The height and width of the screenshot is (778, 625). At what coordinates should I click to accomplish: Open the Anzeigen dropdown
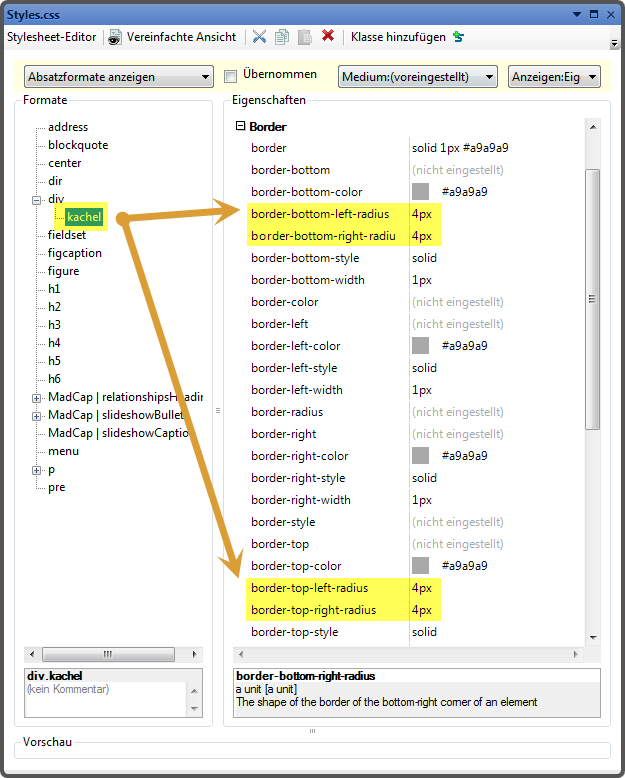tap(553, 77)
